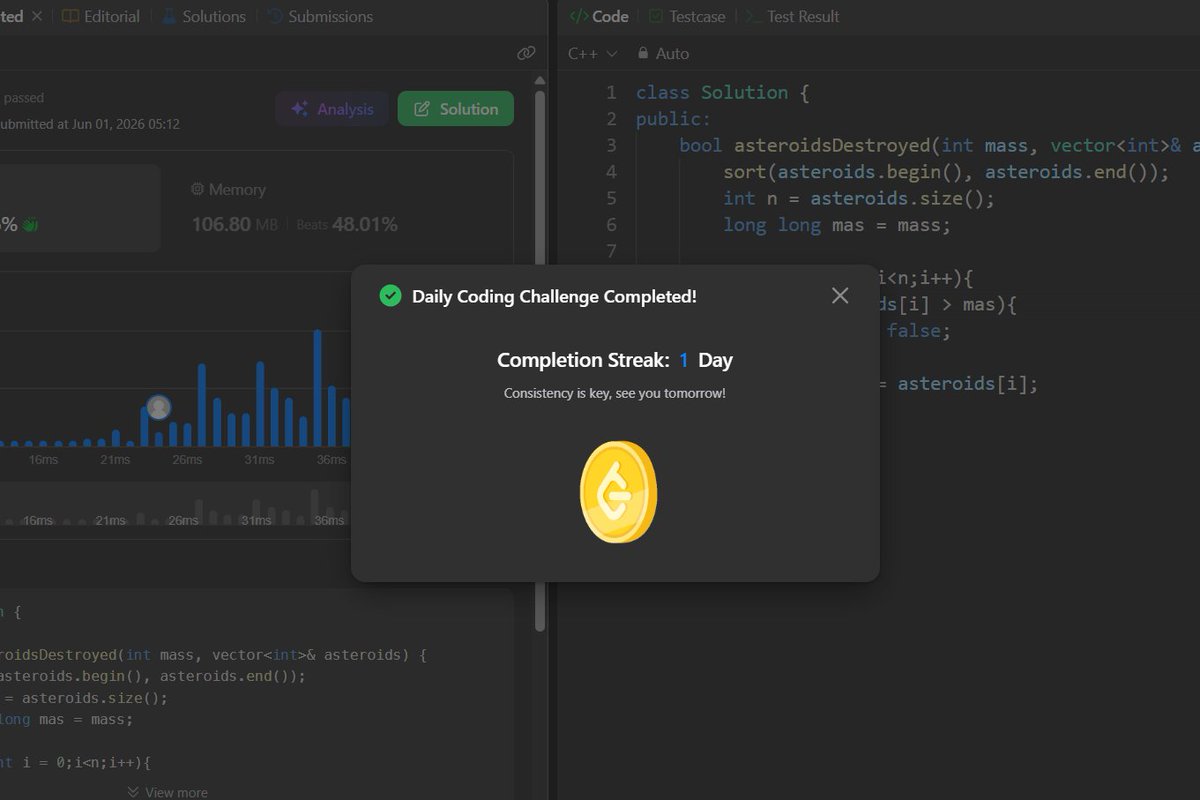Click the 'class Solution {' code line
This screenshot has width=1200, height=800.
coord(722,92)
